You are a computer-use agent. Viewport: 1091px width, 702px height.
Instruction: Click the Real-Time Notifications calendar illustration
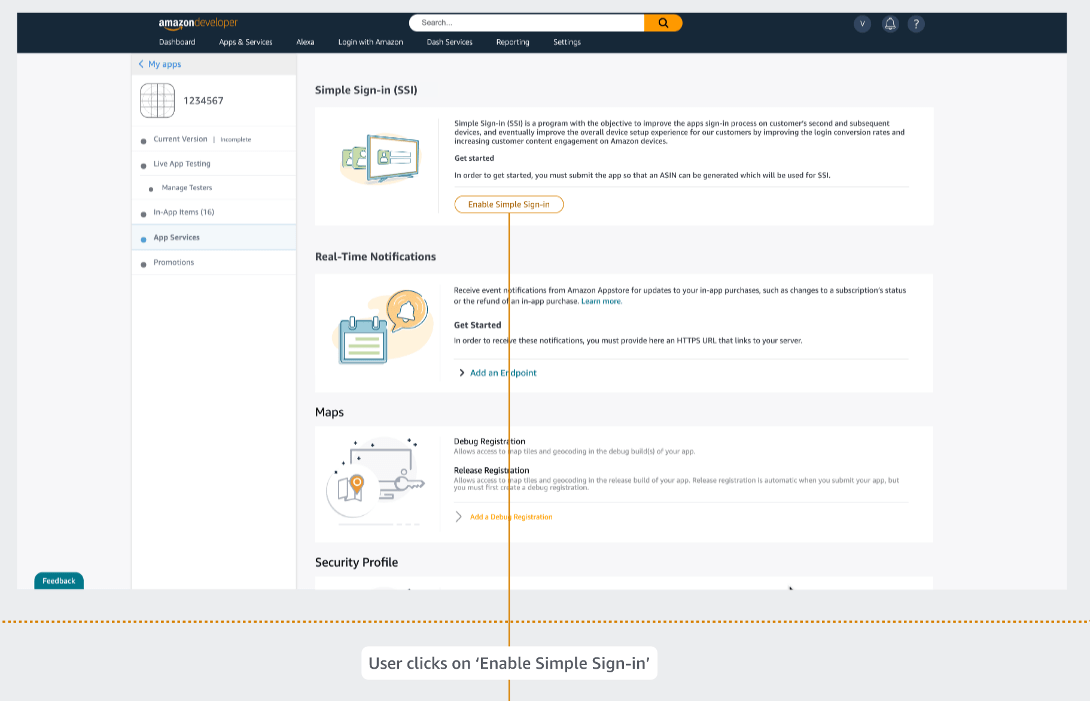[x=382, y=327]
